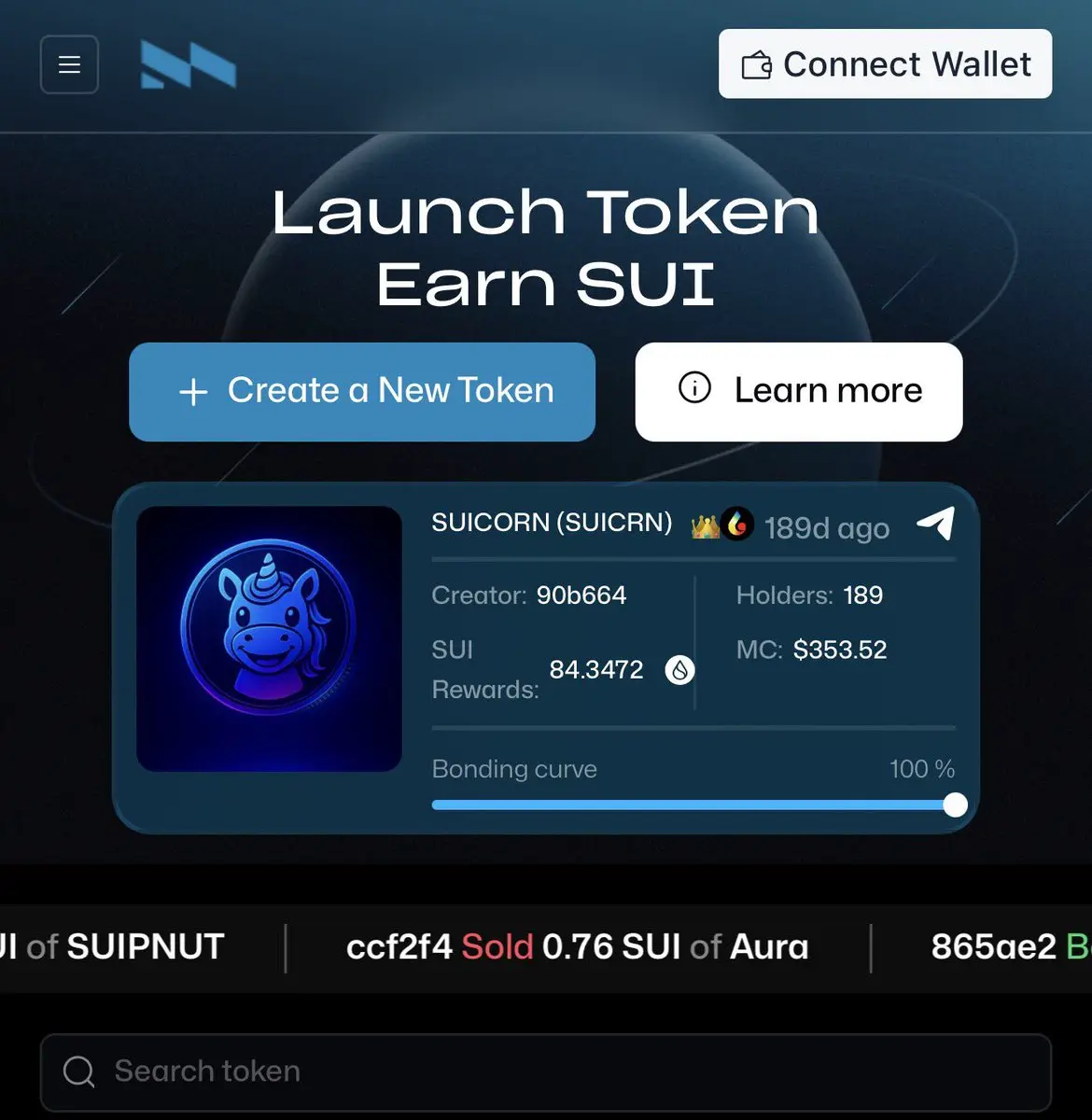
Task: Click the bonding curve slider handle
Action: [x=955, y=805]
